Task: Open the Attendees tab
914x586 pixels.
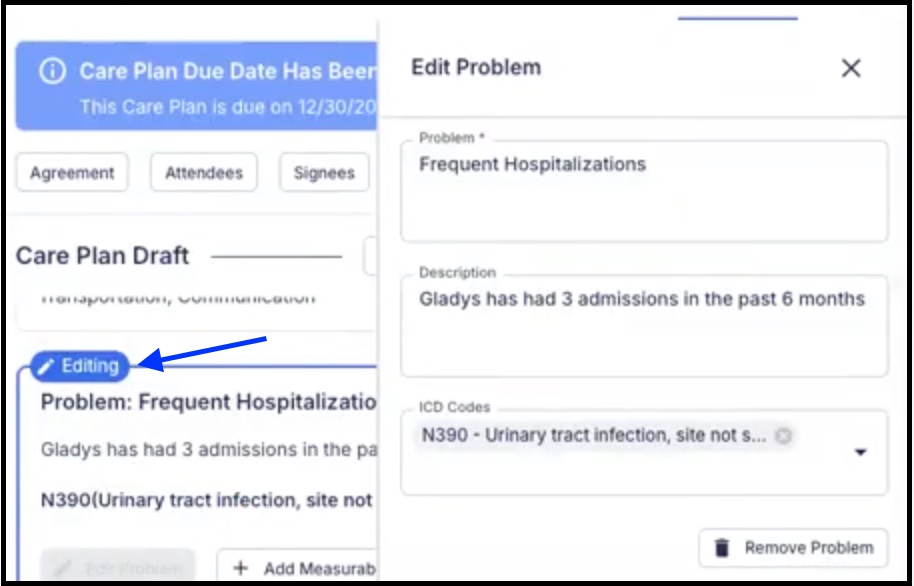Action: (203, 173)
